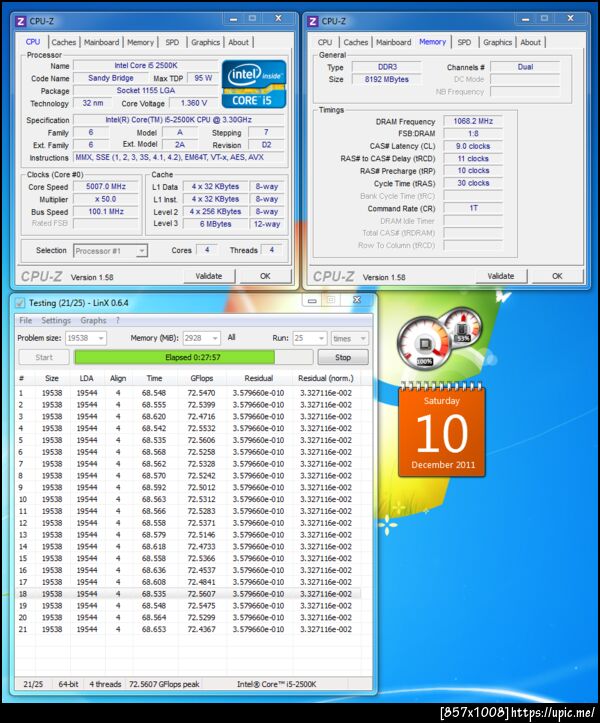Click the disabled Start button in LinX

click(x=44, y=357)
